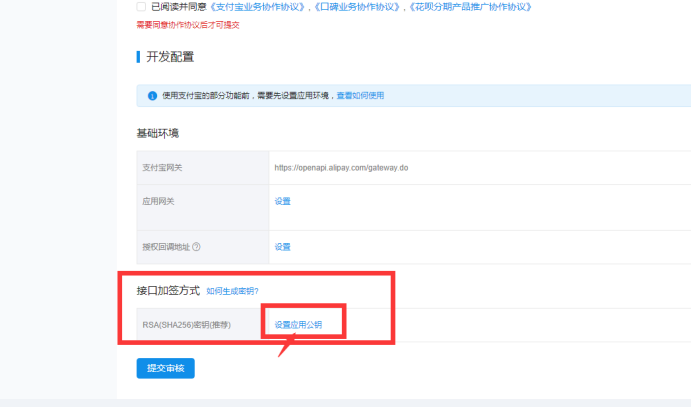Click the 接口加签方式 heading
This screenshot has height=407, width=691.
pos(168,291)
